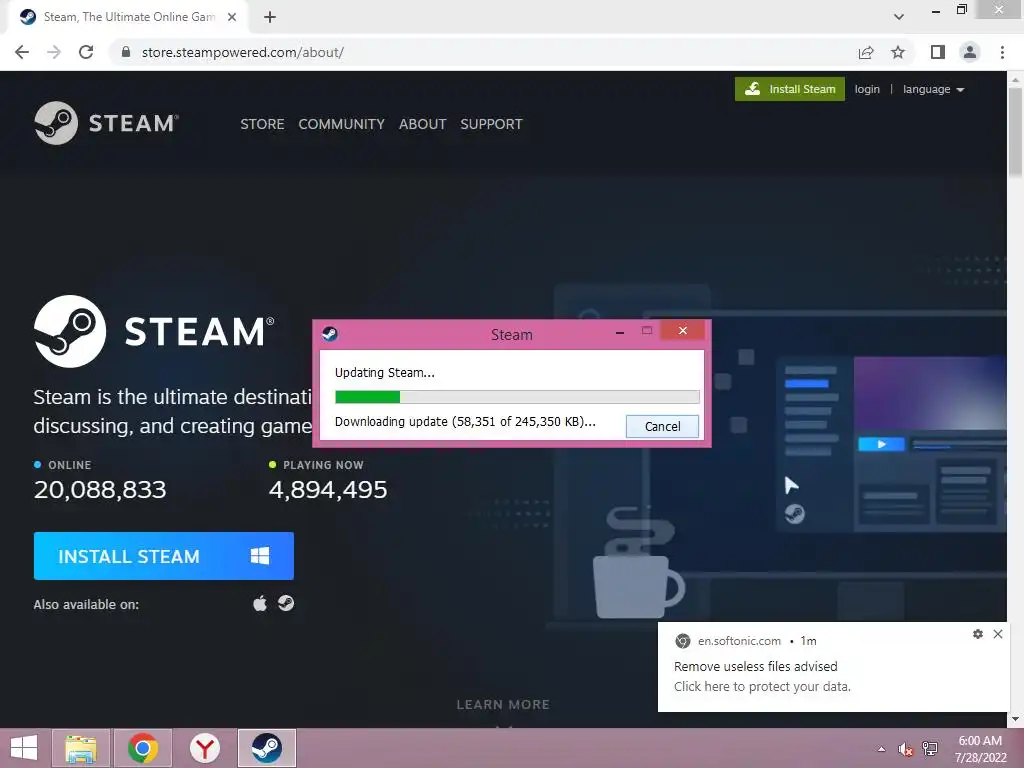Screen dimensions: 1024x768
Task: Click the green Install Steam header button
Action: click(790, 89)
